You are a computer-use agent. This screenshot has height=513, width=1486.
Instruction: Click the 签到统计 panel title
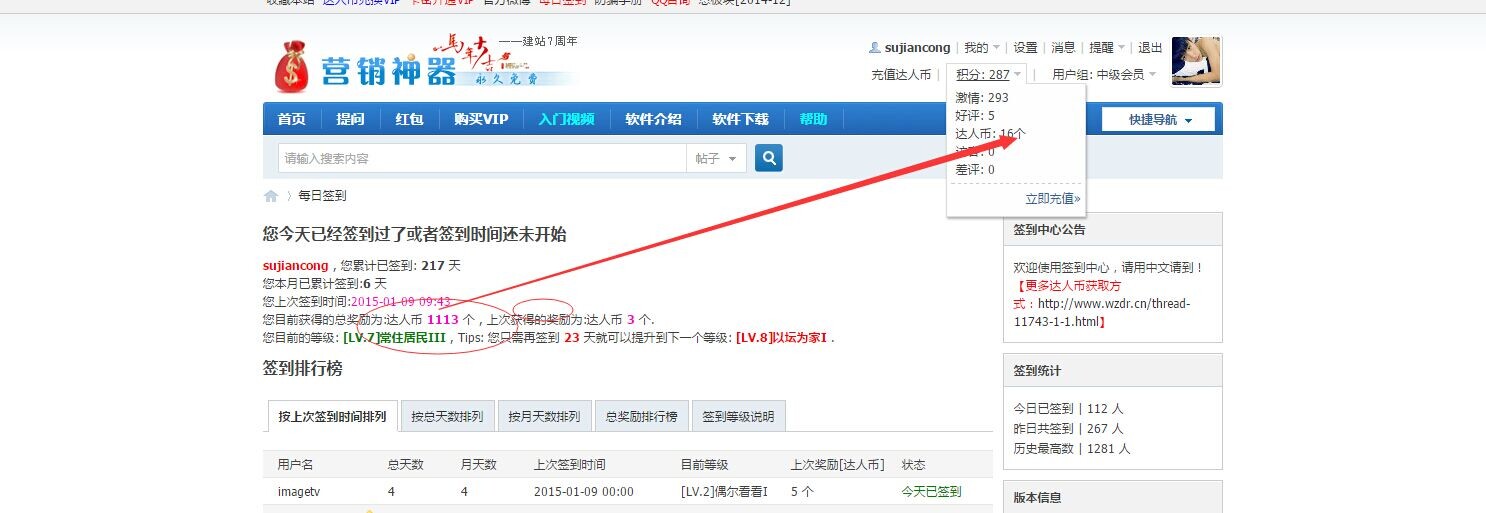coord(1037,371)
